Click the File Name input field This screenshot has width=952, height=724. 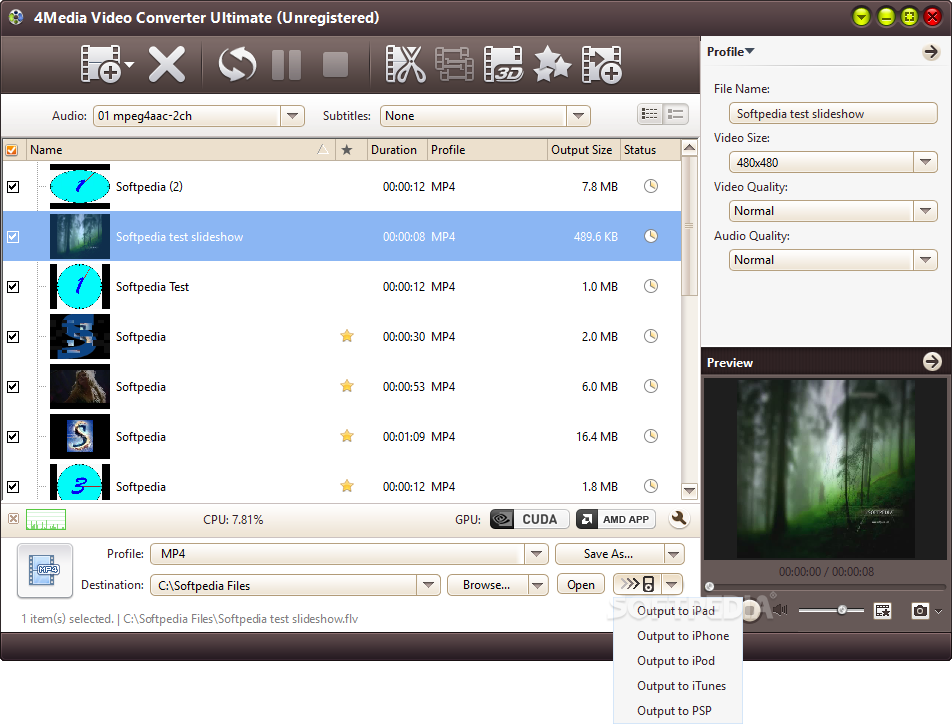pos(833,114)
